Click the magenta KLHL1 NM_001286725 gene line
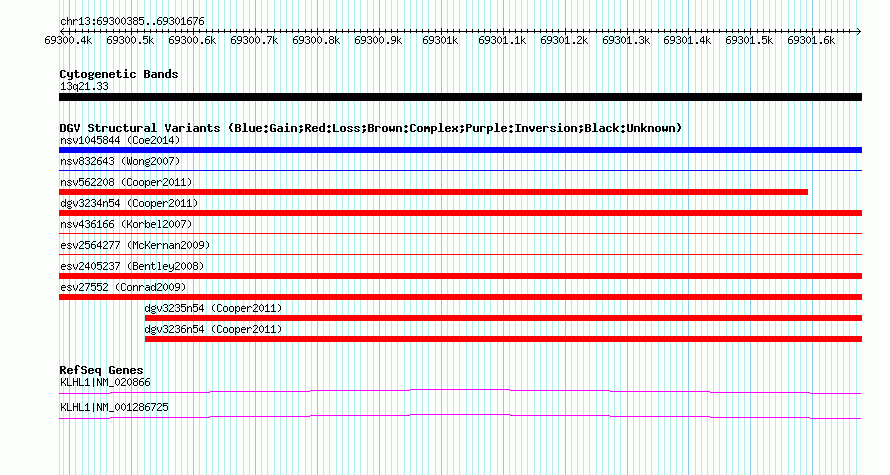Viewport: 890px width, 475px height. coord(460,417)
